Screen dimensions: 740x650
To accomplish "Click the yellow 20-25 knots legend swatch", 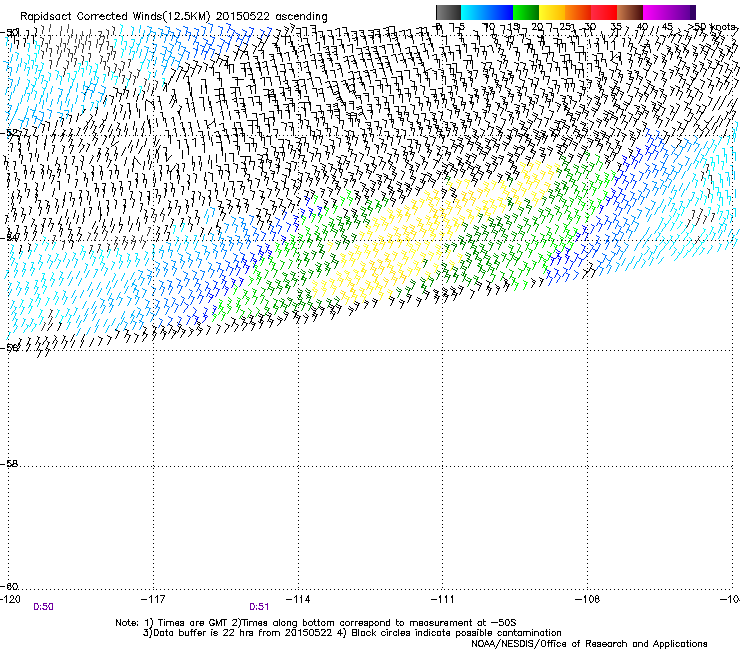I will pos(552,12).
